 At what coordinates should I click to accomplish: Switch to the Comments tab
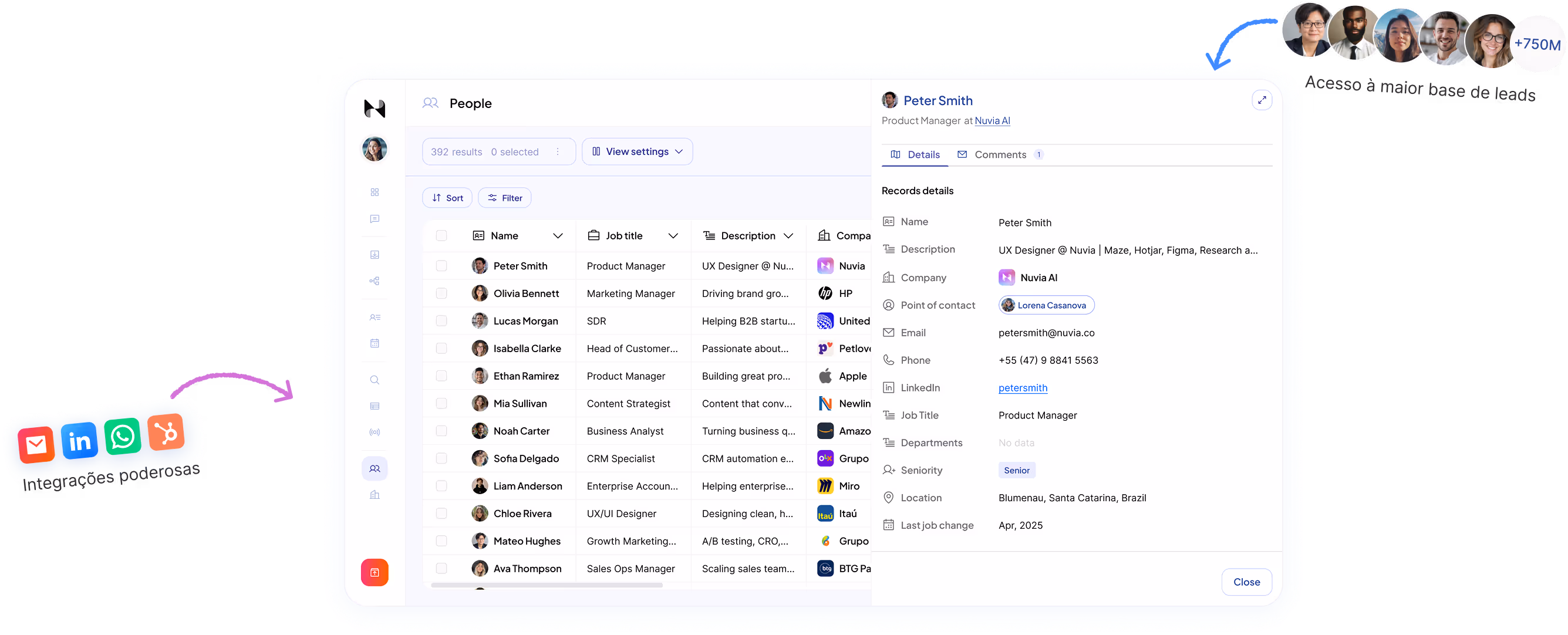tap(999, 154)
